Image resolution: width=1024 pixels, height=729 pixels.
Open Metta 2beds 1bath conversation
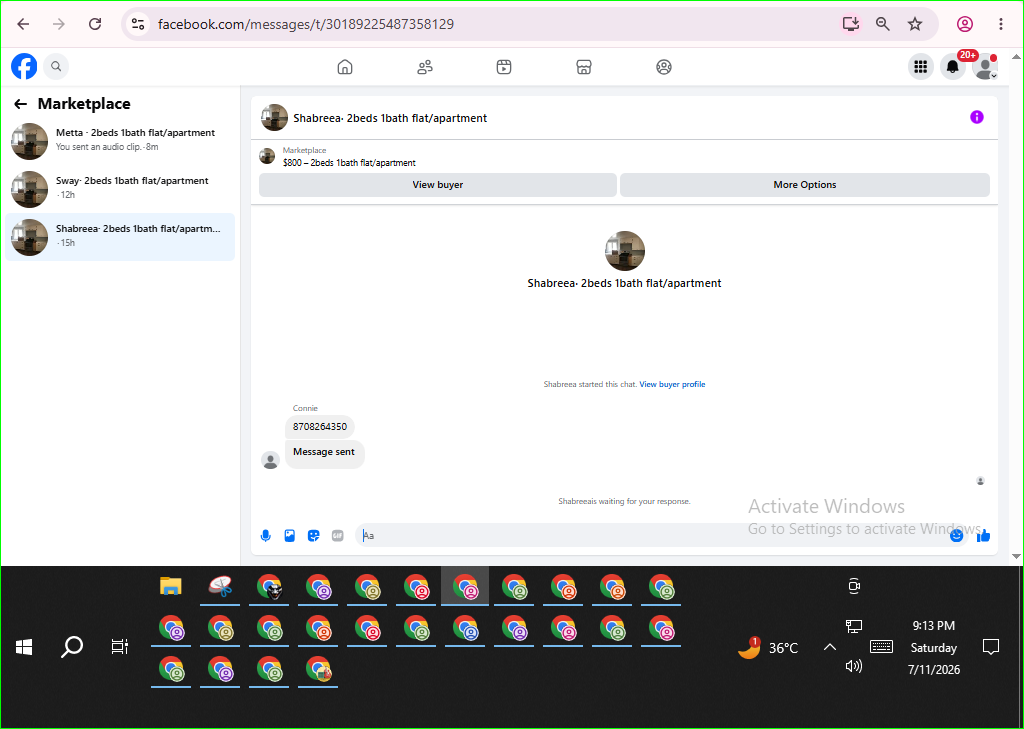pos(120,140)
